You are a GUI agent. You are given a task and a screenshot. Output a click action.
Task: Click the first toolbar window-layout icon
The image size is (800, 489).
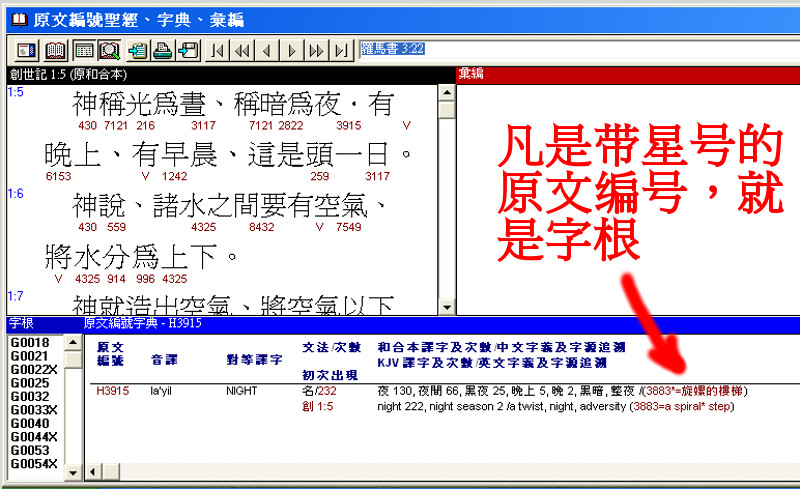pyautogui.click(x=26, y=50)
